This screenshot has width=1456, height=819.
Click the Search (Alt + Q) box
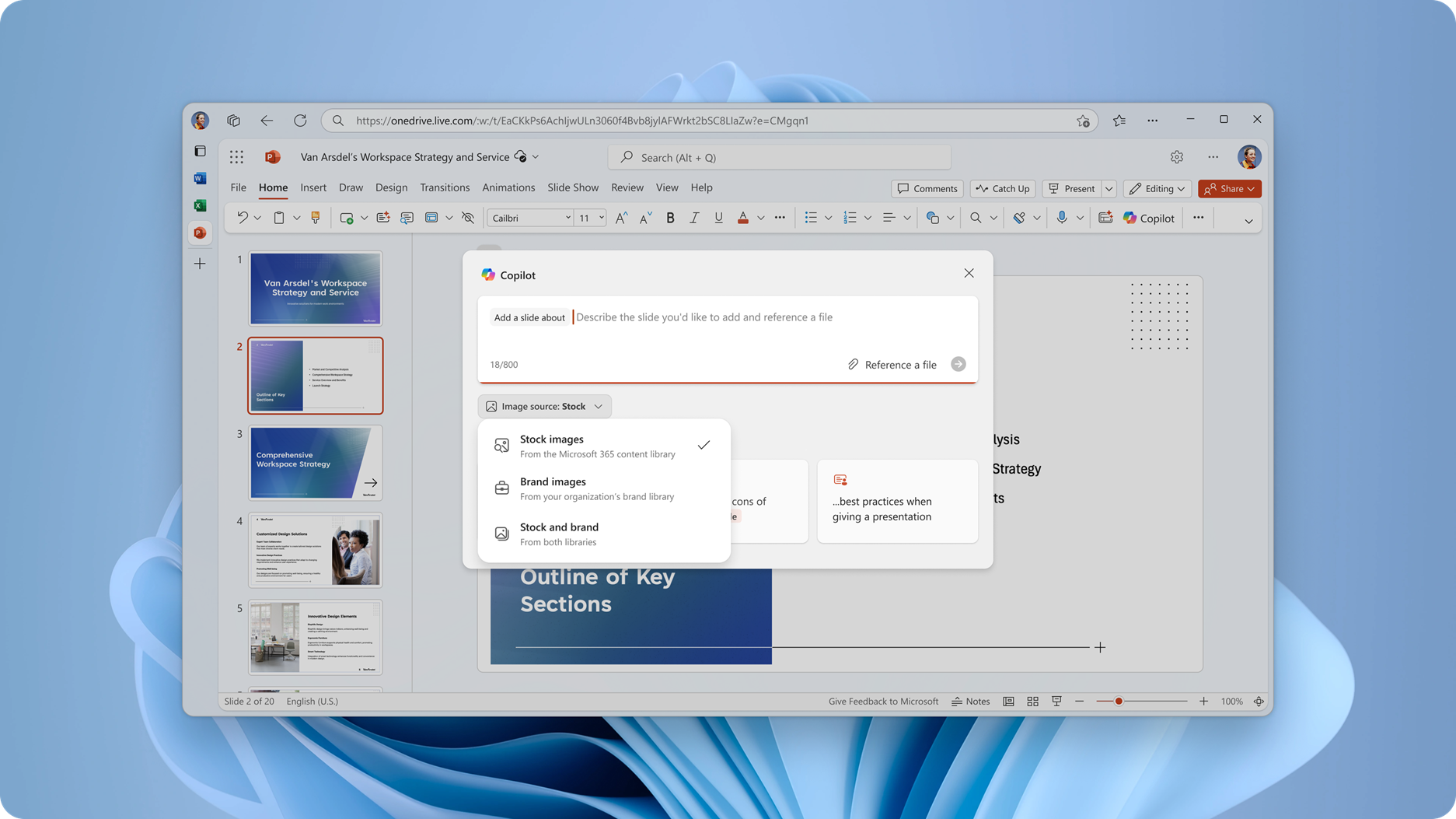pyautogui.click(x=780, y=157)
